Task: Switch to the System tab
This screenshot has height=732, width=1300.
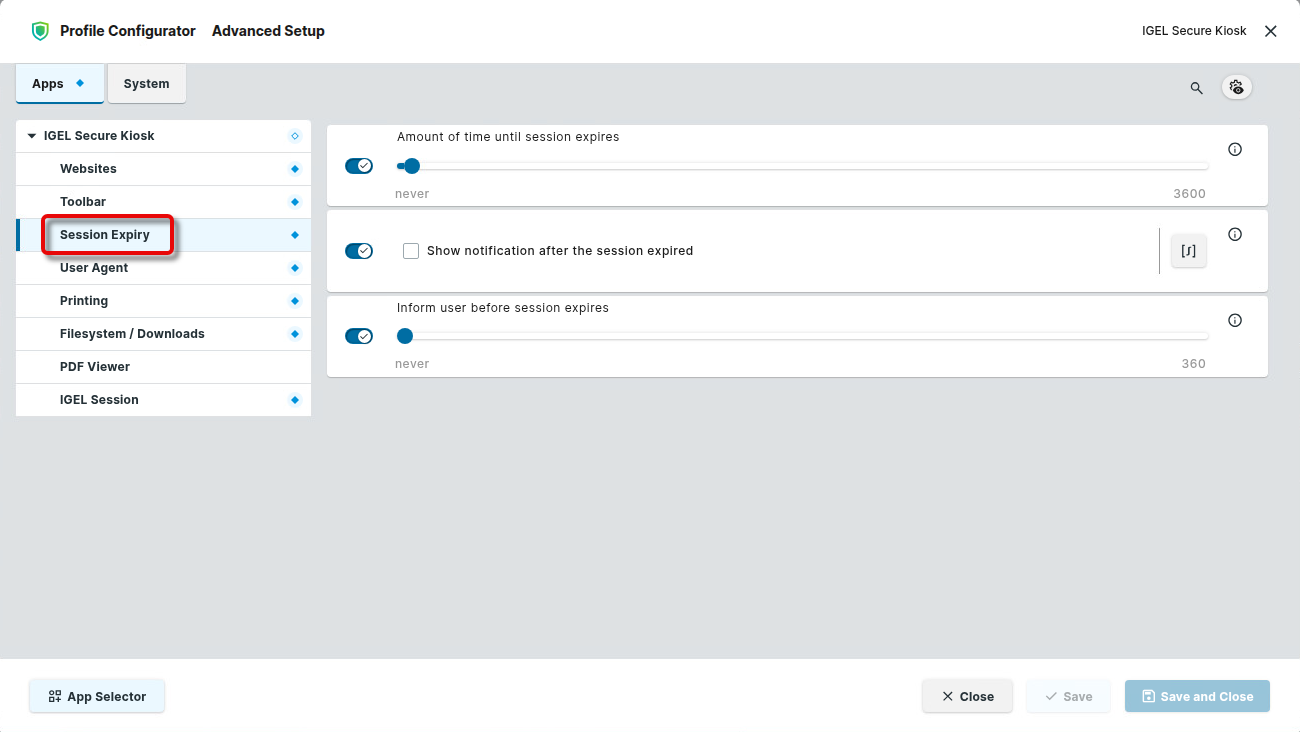Action: (146, 84)
